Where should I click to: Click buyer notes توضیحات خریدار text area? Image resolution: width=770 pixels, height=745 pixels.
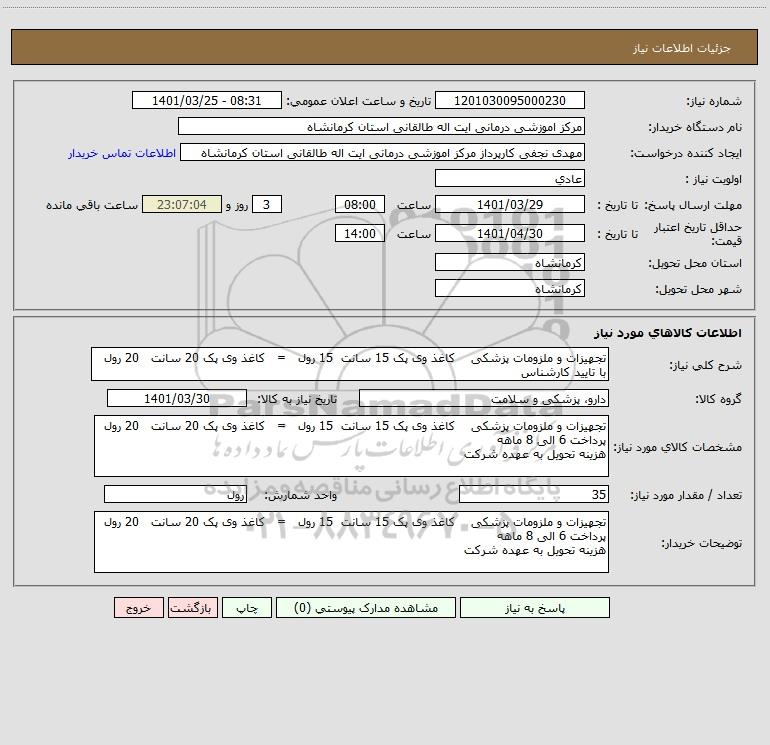point(351,542)
